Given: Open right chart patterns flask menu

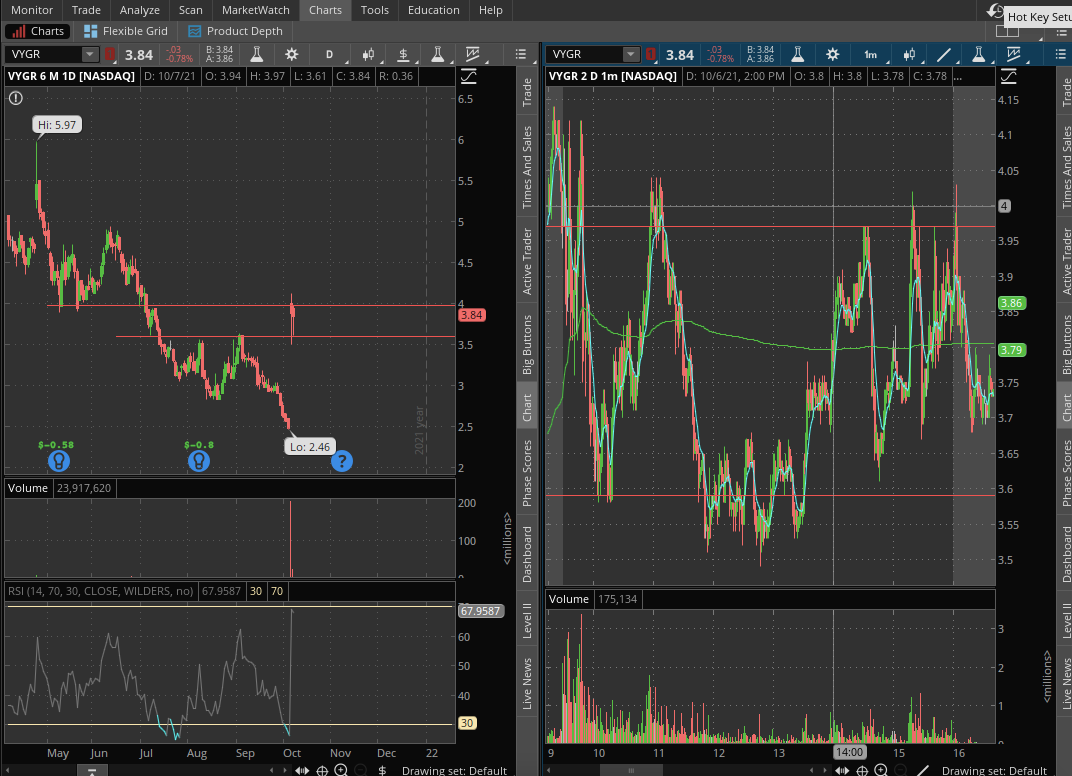Looking at the screenshot, I should tap(979, 54).
